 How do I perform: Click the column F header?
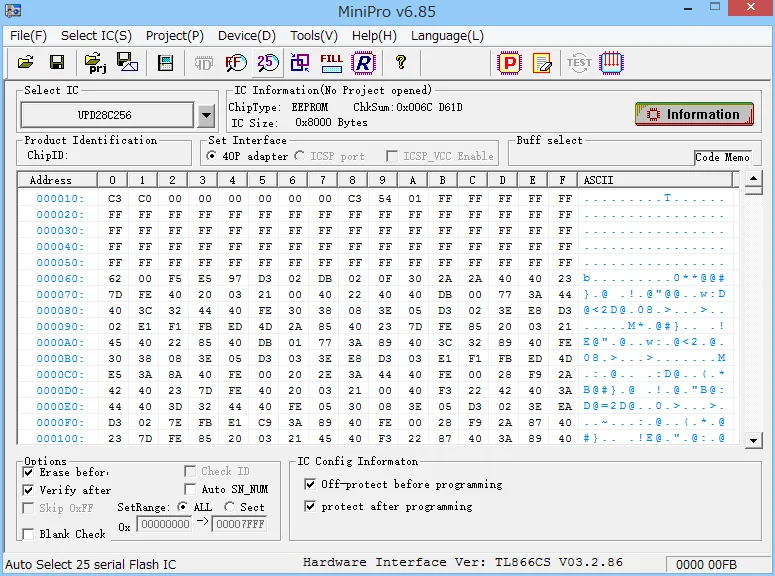click(562, 180)
